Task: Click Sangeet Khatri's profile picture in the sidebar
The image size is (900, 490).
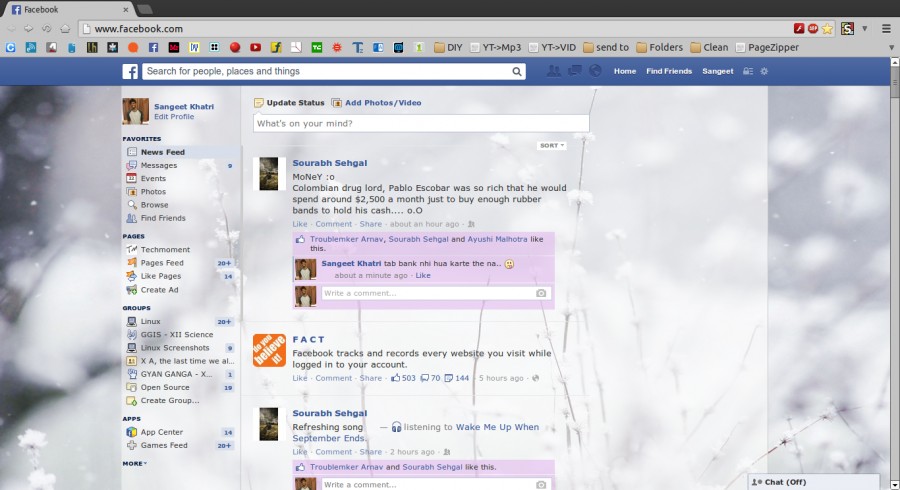Action: point(135,111)
